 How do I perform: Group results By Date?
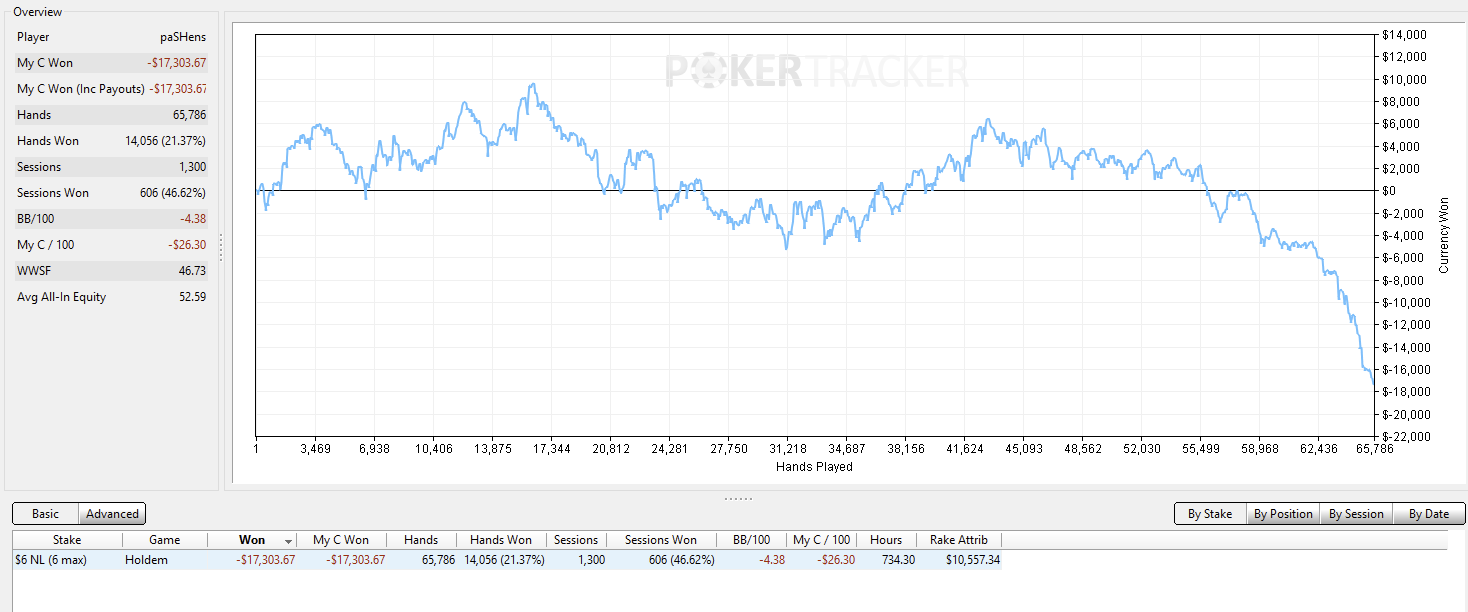(1429, 514)
